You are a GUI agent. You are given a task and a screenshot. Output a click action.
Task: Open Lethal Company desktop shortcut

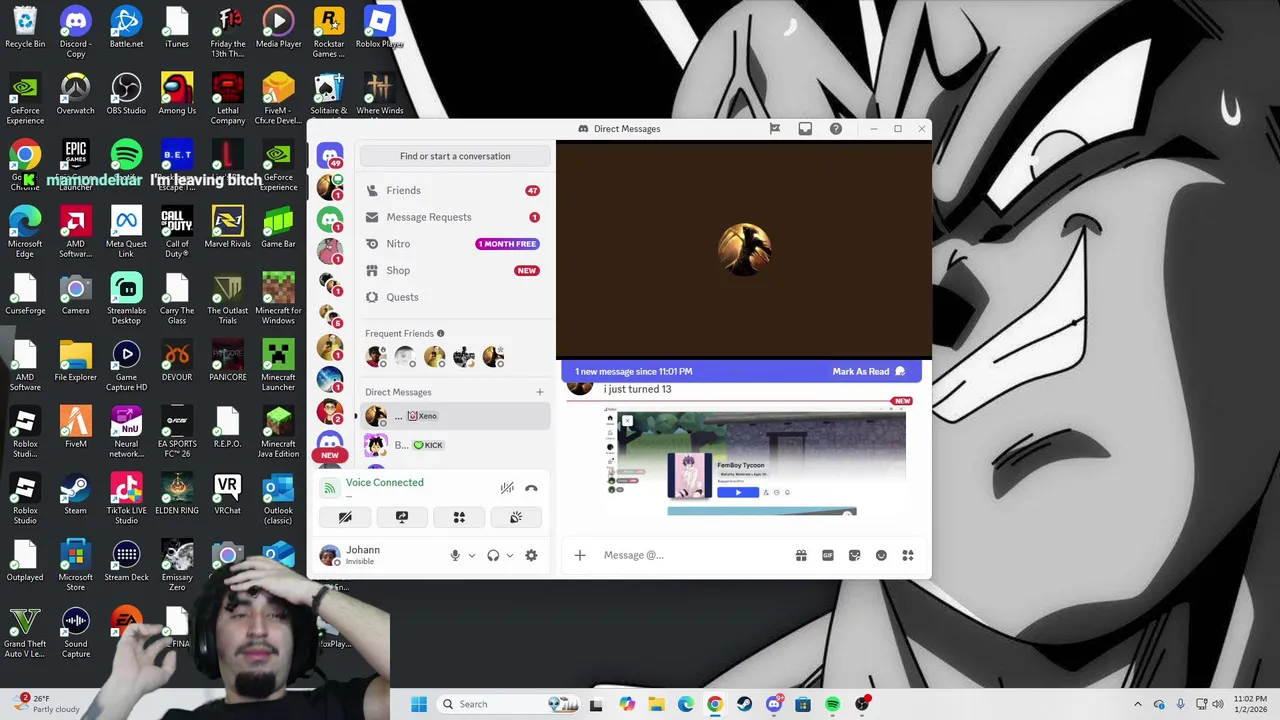click(x=227, y=99)
